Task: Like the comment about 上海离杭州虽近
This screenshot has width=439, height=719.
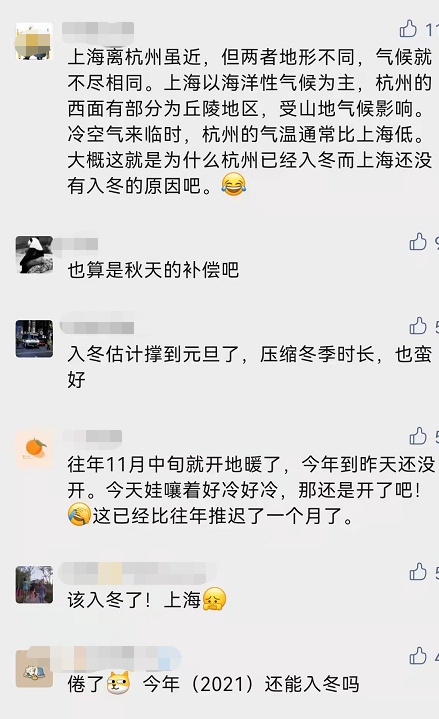Action: tap(408, 29)
